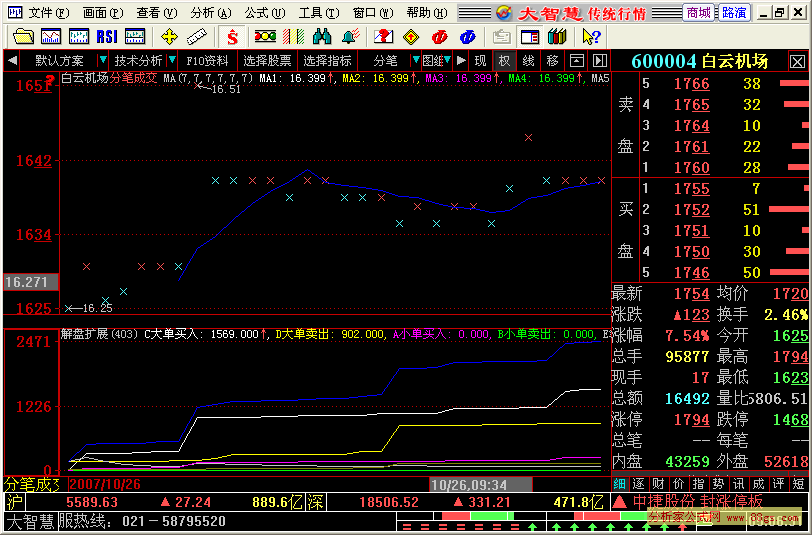Click the window layout panel icon

coord(529,37)
